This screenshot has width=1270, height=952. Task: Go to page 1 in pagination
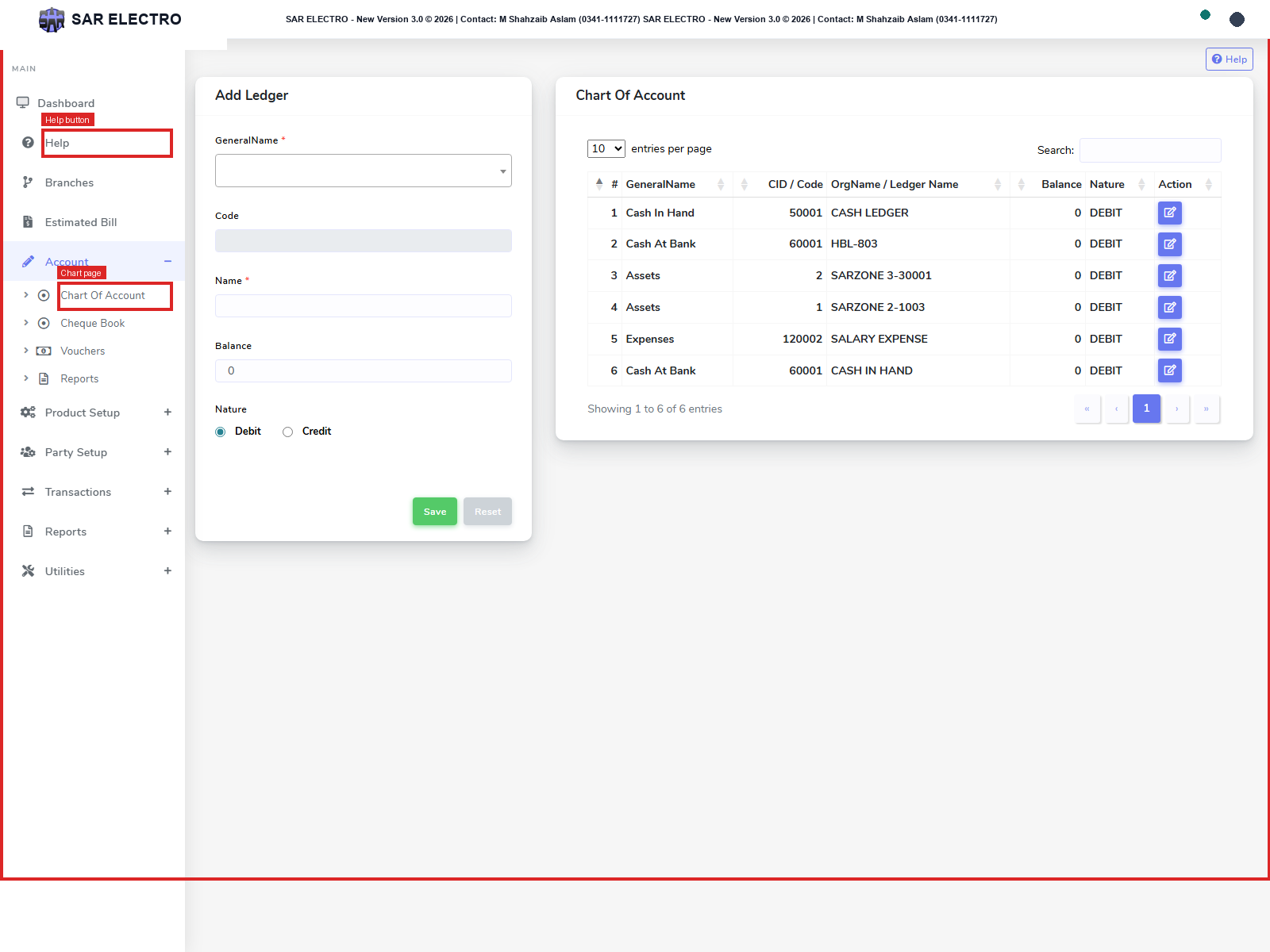pos(1146,409)
